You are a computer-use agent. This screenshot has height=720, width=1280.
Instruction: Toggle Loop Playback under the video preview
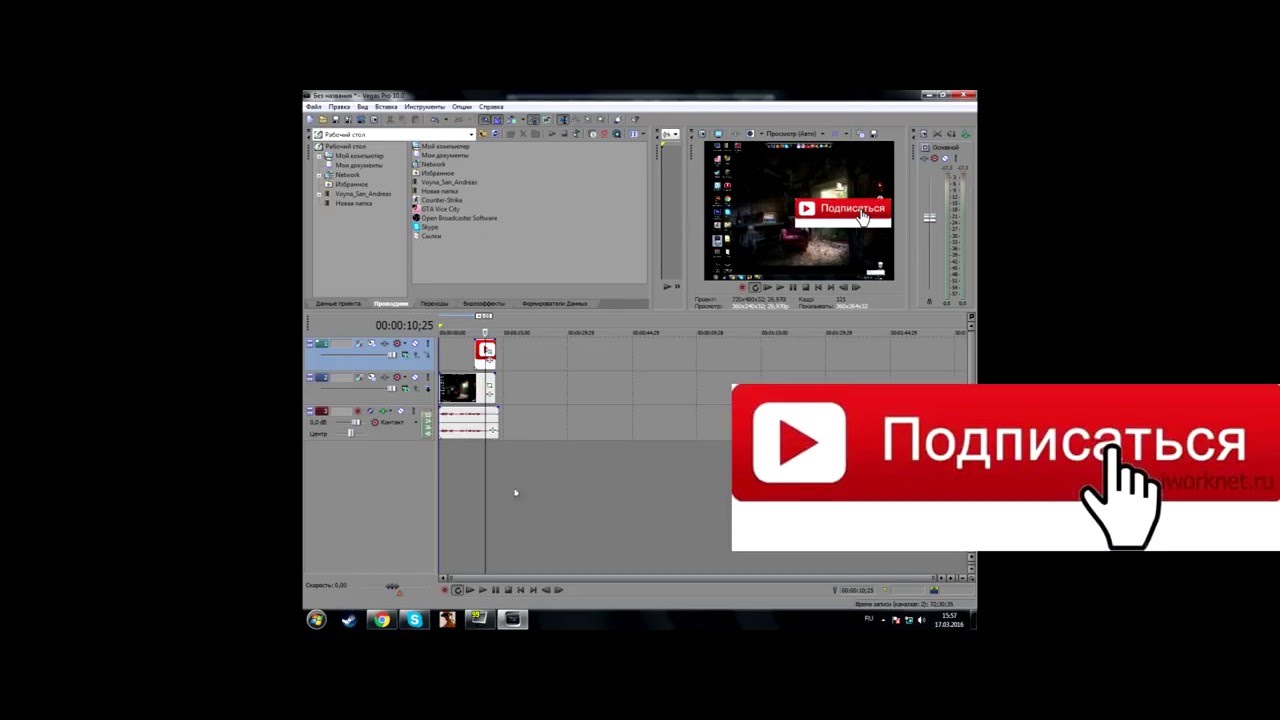pos(755,287)
